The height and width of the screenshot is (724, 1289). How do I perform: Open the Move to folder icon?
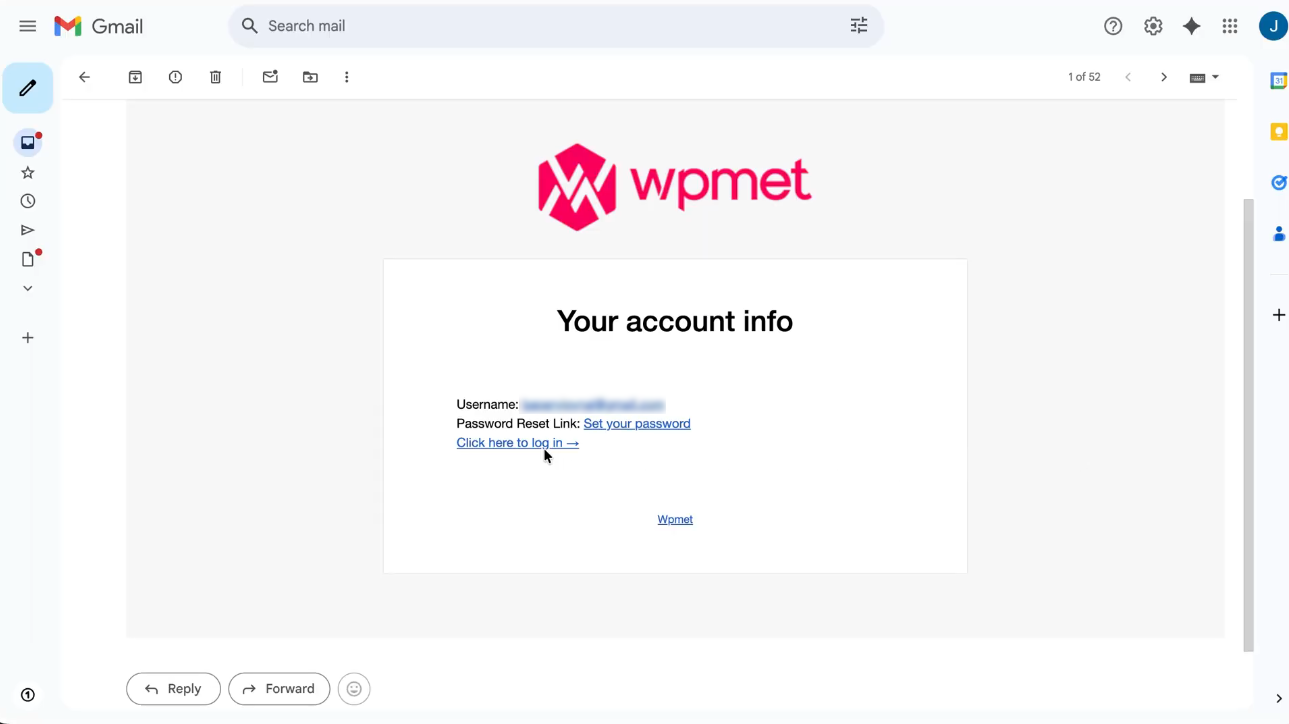(x=310, y=77)
